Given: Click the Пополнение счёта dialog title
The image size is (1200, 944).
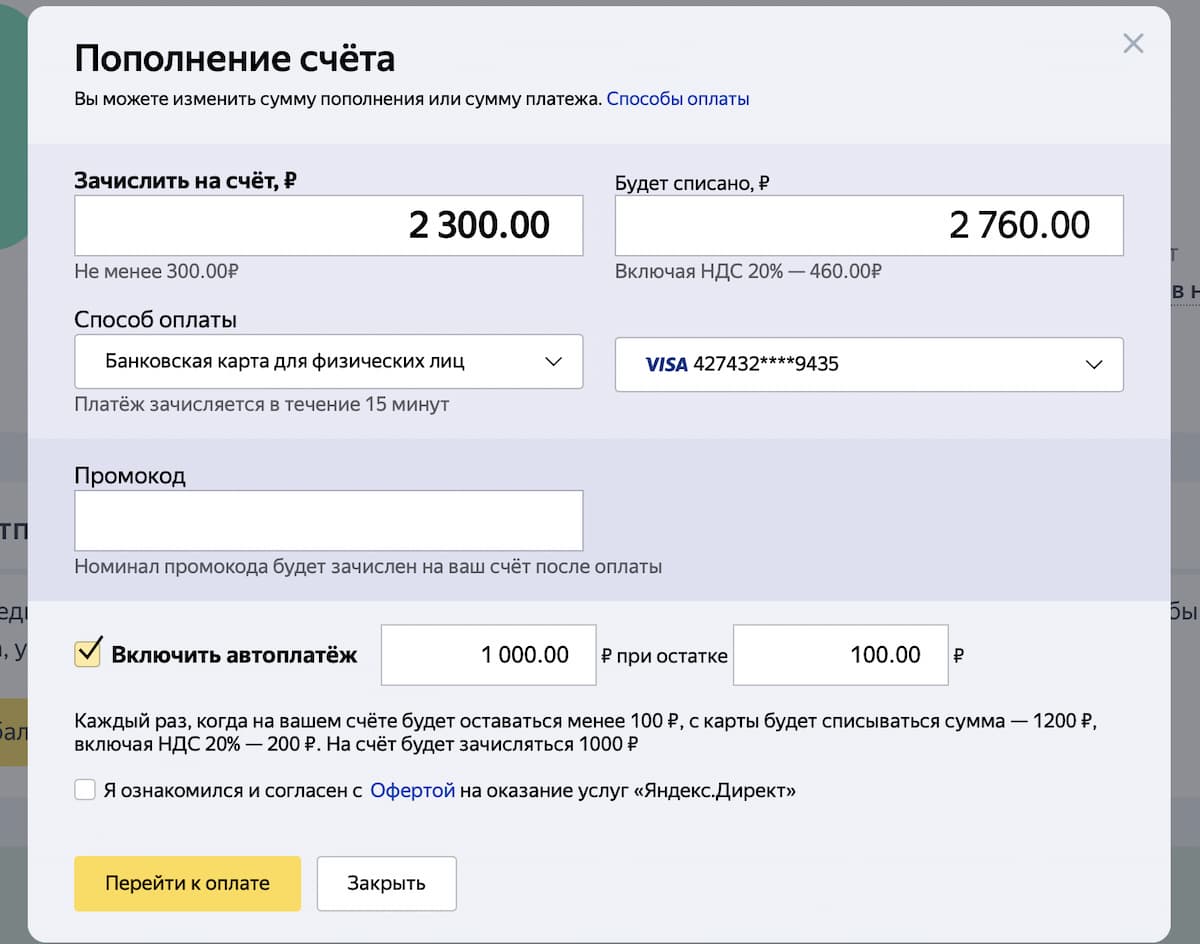Looking at the screenshot, I should (x=236, y=57).
